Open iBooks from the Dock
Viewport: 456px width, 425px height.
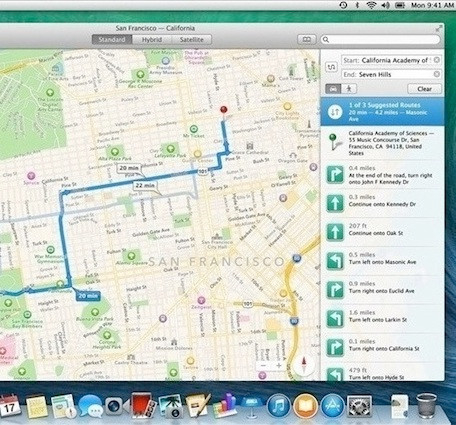(305, 406)
